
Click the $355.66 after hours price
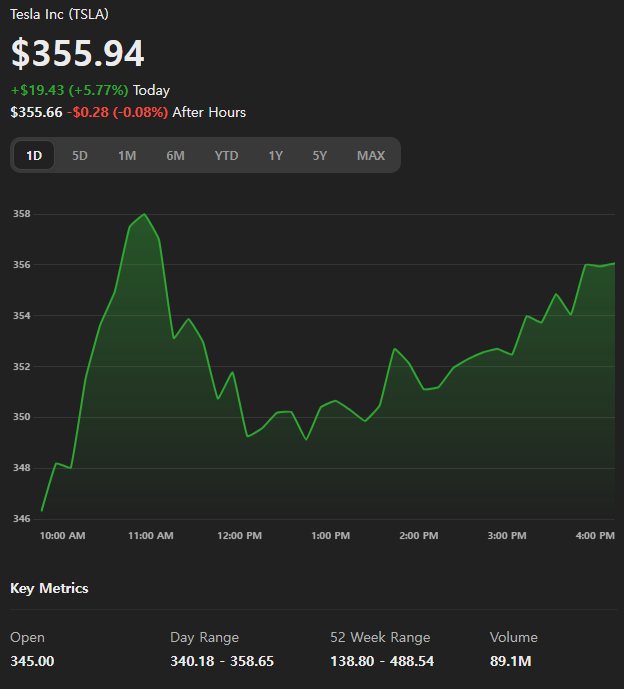coord(36,112)
